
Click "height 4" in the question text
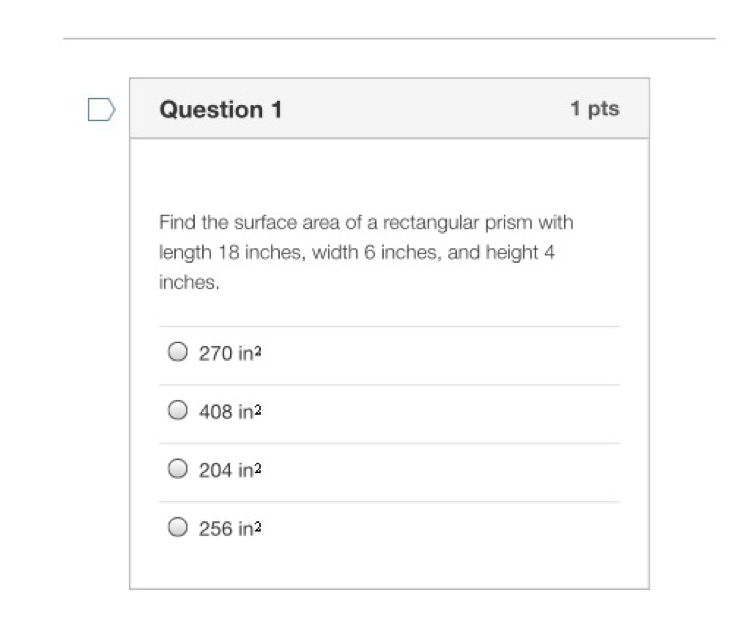(x=520, y=253)
